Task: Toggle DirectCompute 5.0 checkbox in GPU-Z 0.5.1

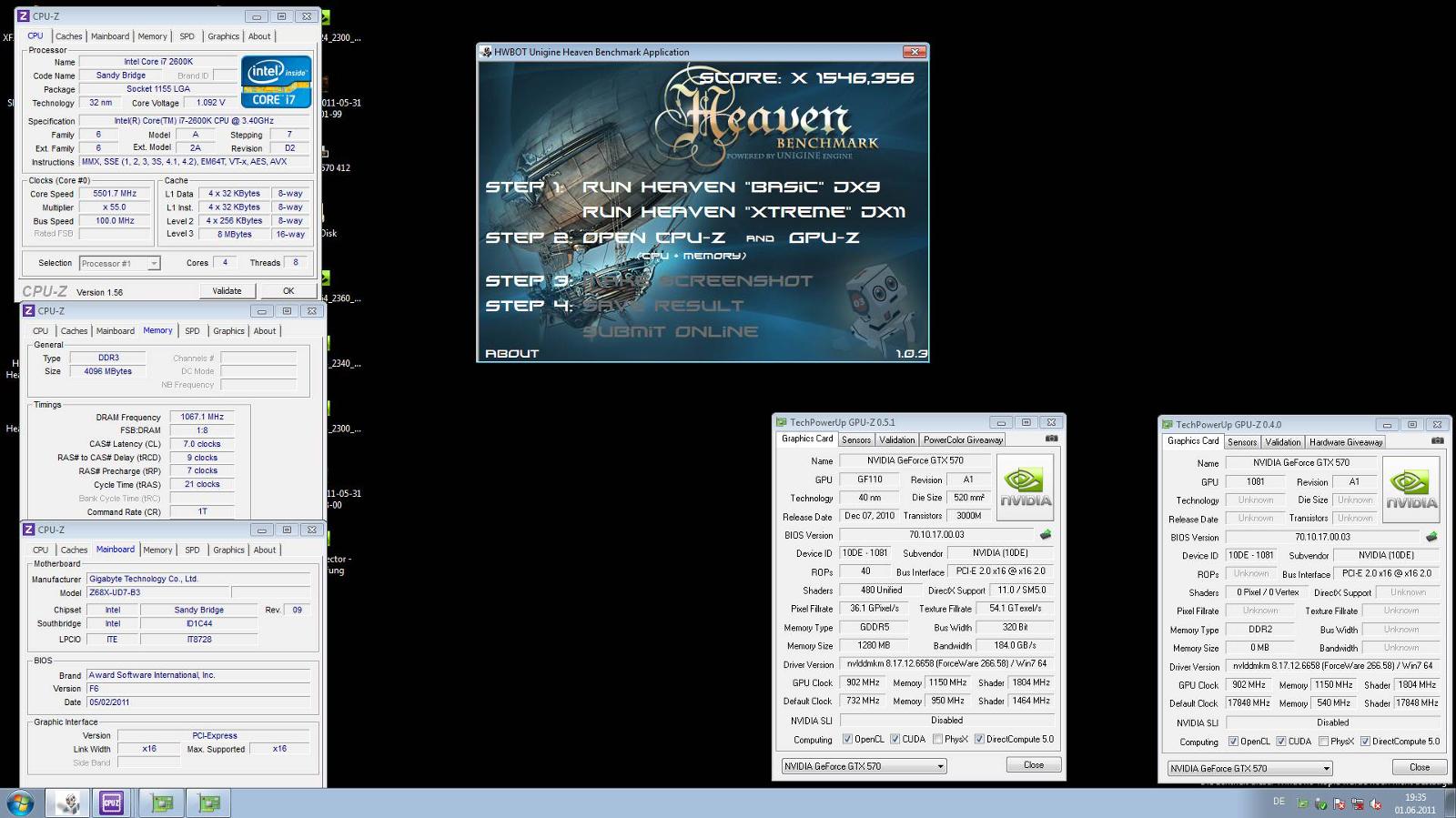Action: (x=979, y=739)
